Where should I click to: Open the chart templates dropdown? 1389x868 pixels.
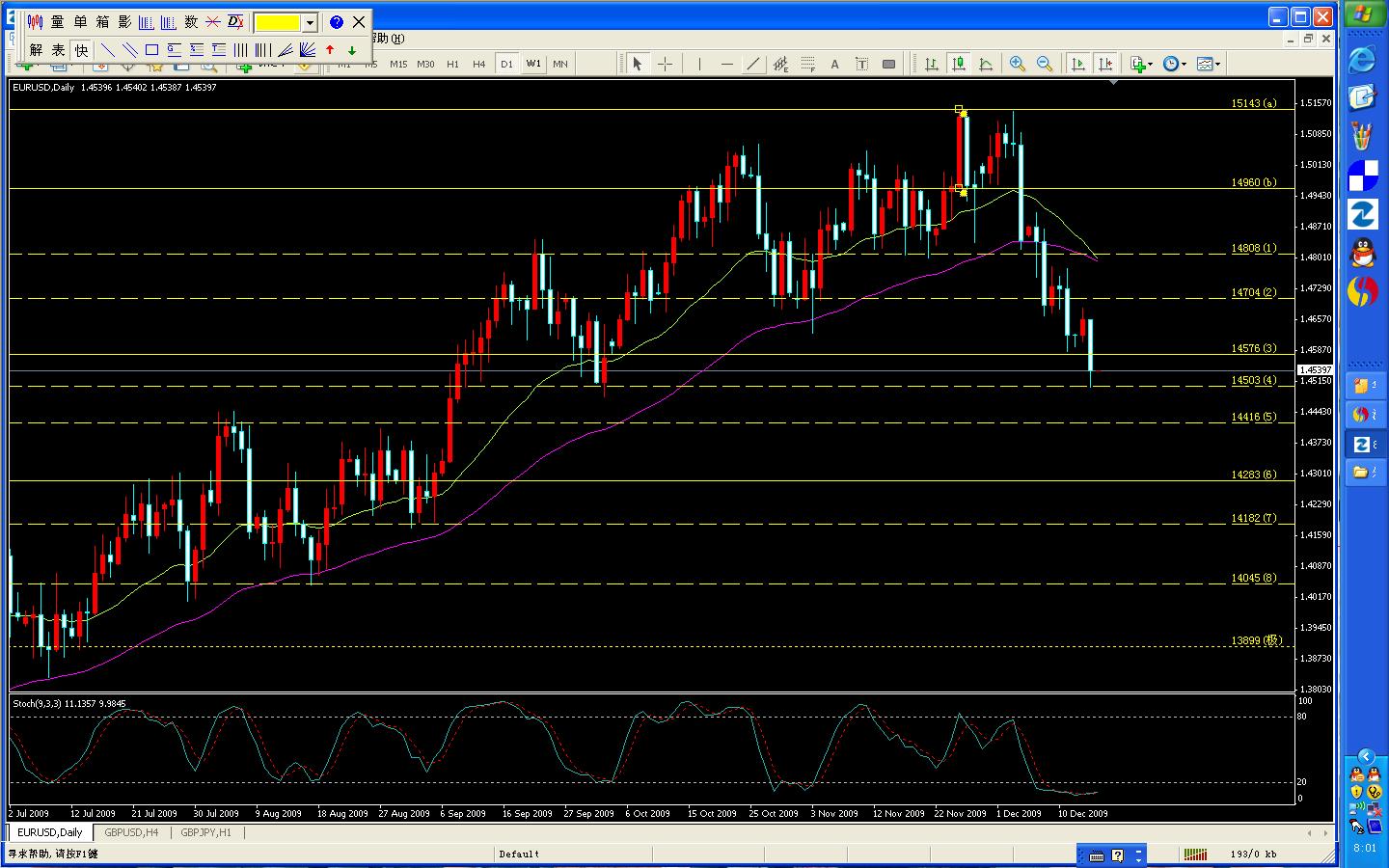(1209, 65)
